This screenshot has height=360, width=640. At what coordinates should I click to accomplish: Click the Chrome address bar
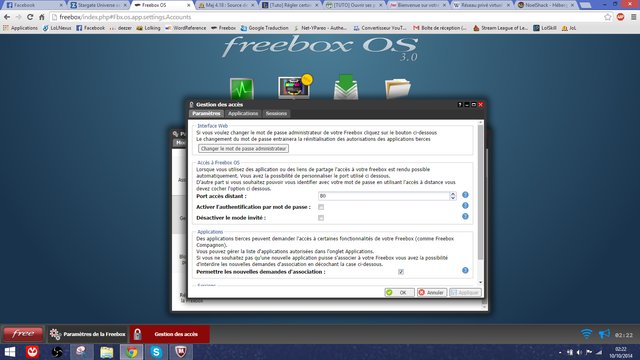coord(327,17)
